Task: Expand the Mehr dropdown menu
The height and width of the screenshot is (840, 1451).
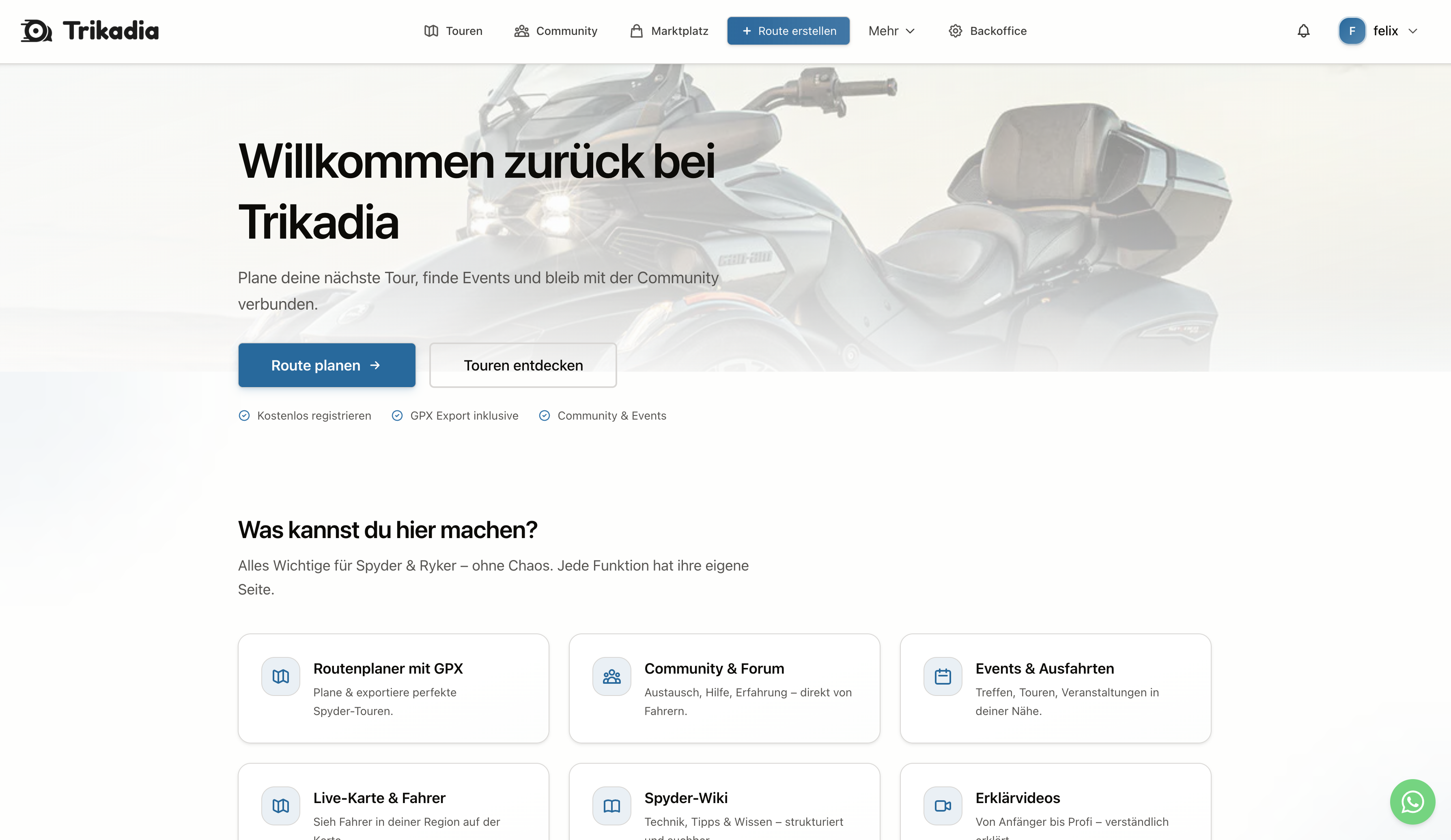Action: click(x=891, y=31)
